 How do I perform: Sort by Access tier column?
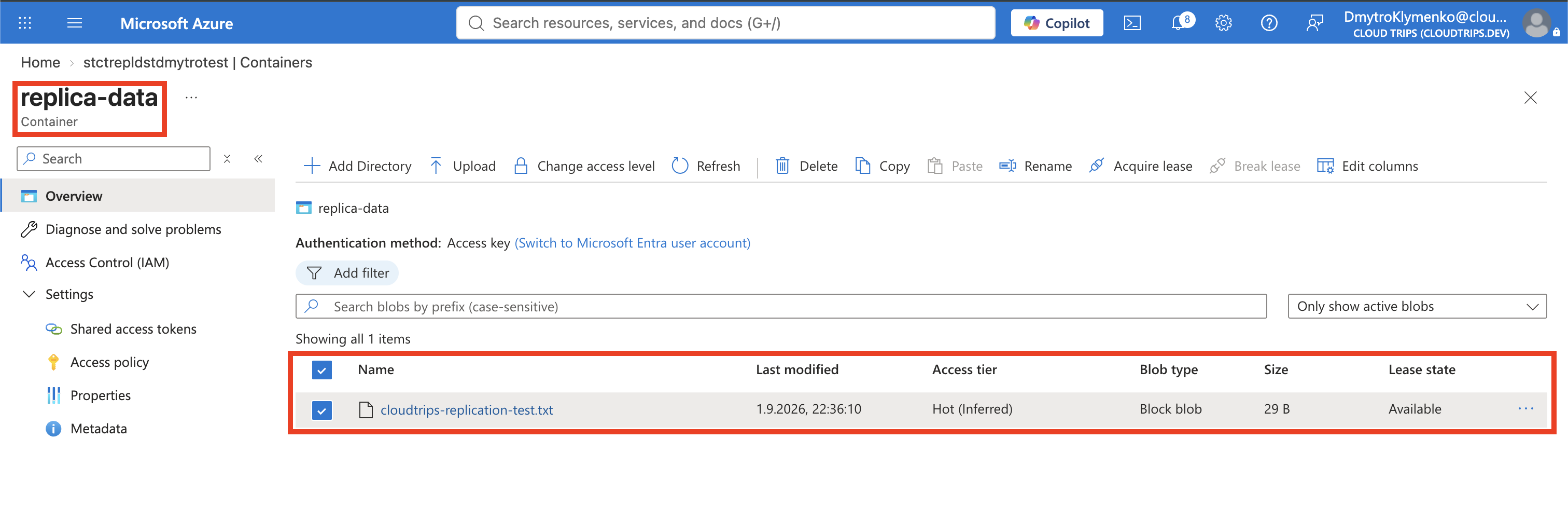[x=964, y=369]
